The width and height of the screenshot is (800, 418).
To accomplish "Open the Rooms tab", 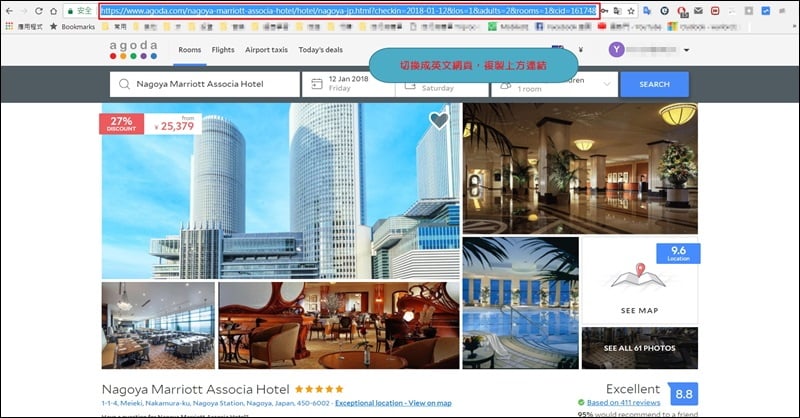I will [x=190, y=50].
